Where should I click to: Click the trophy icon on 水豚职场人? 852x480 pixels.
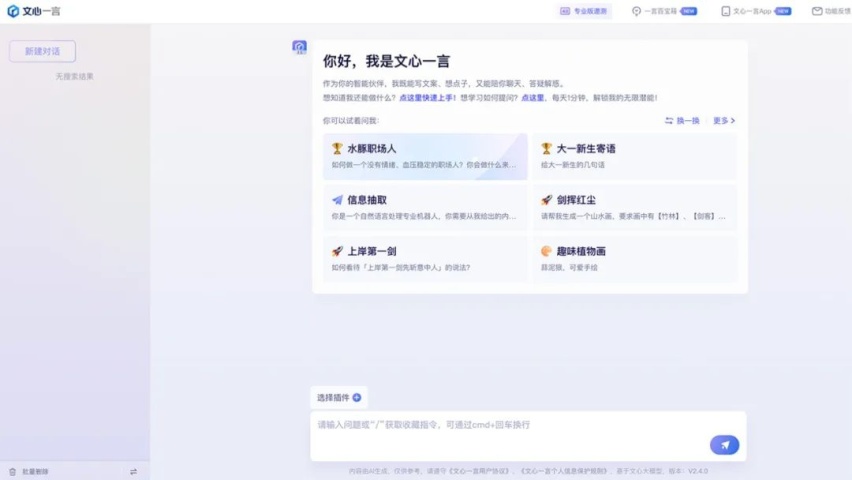(x=337, y=148)
